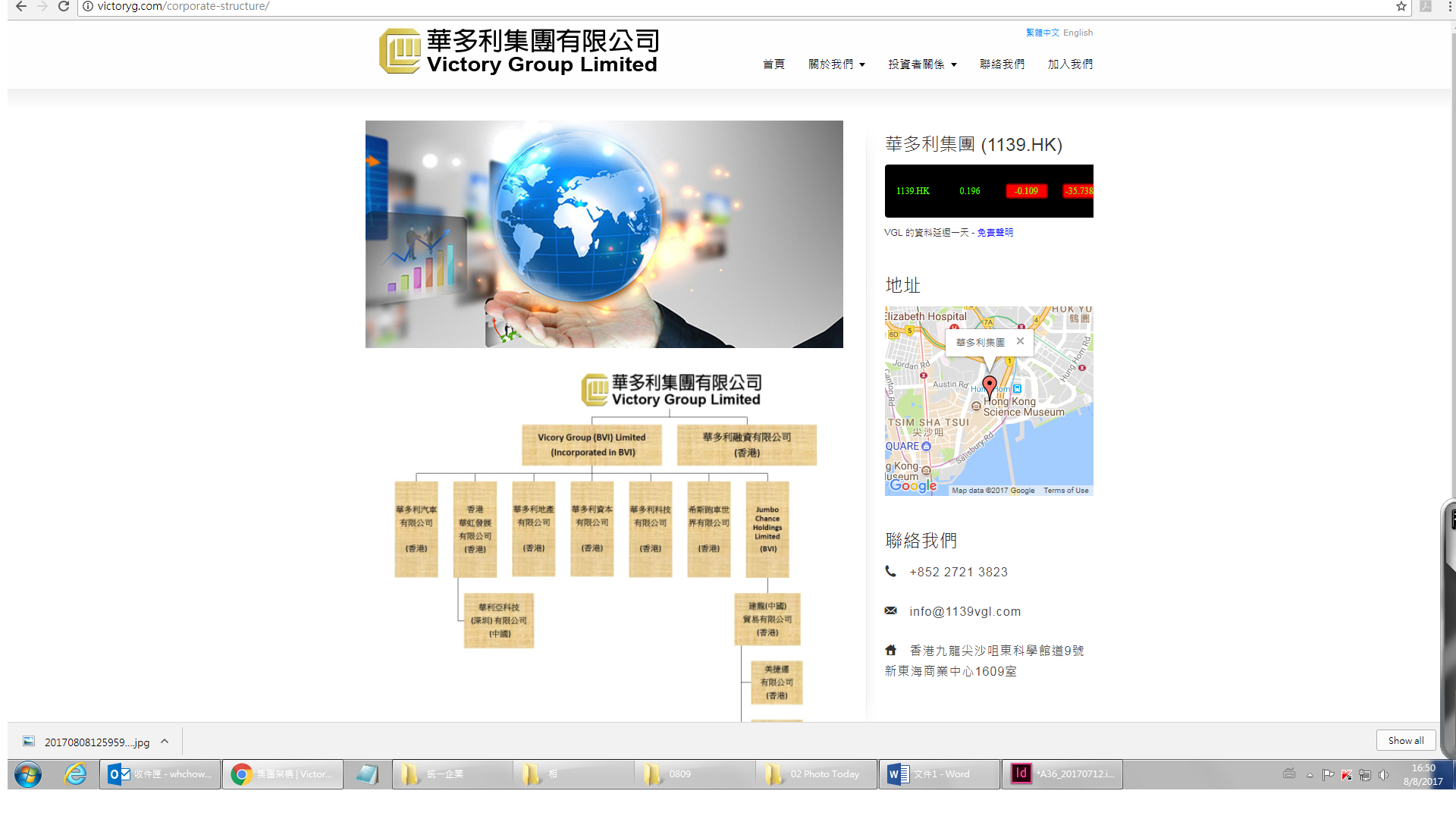
Task: Click the 聯絡我們 navigation item
Action: tap(1002, 64)
